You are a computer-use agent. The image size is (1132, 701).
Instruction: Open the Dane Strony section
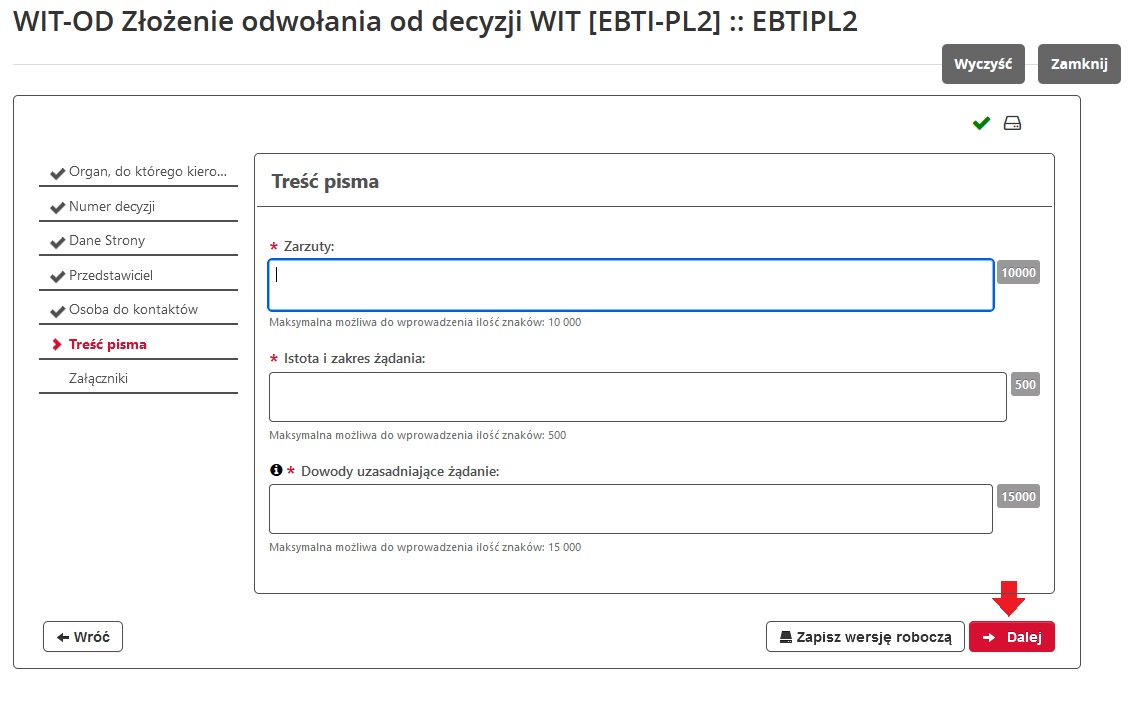click(105, 240)
